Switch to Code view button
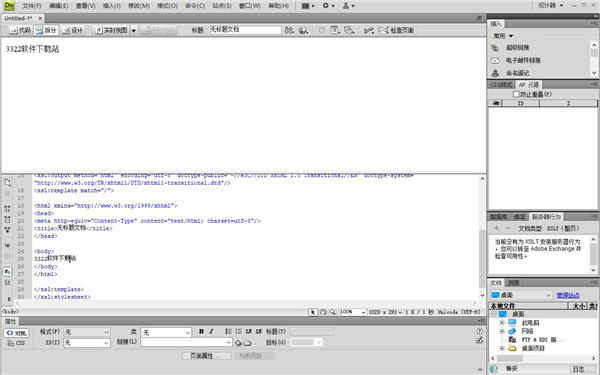The image size is (600, 375). [x=20, y=30]
